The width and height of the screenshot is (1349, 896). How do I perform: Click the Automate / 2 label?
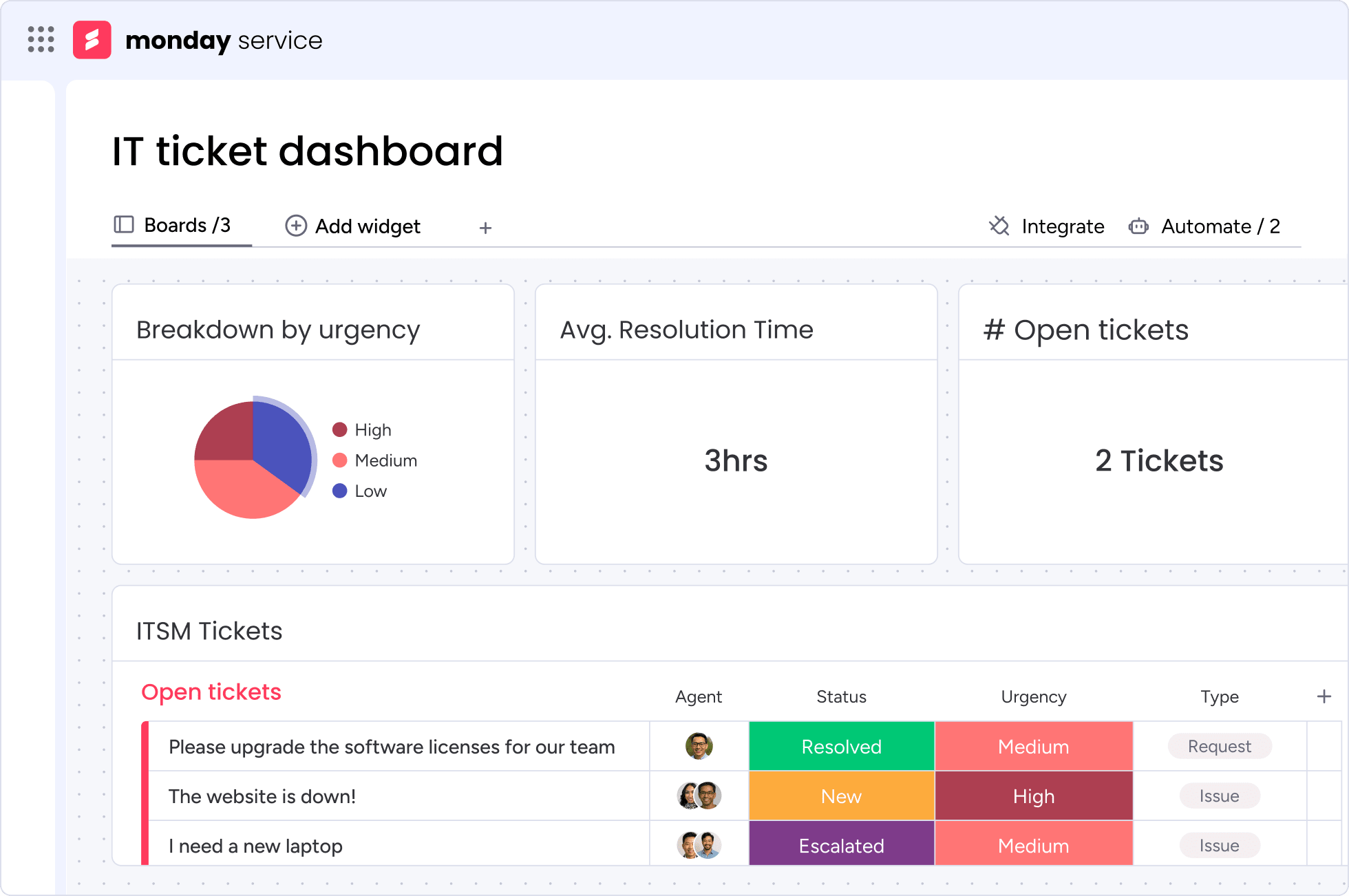(1220, 226)
